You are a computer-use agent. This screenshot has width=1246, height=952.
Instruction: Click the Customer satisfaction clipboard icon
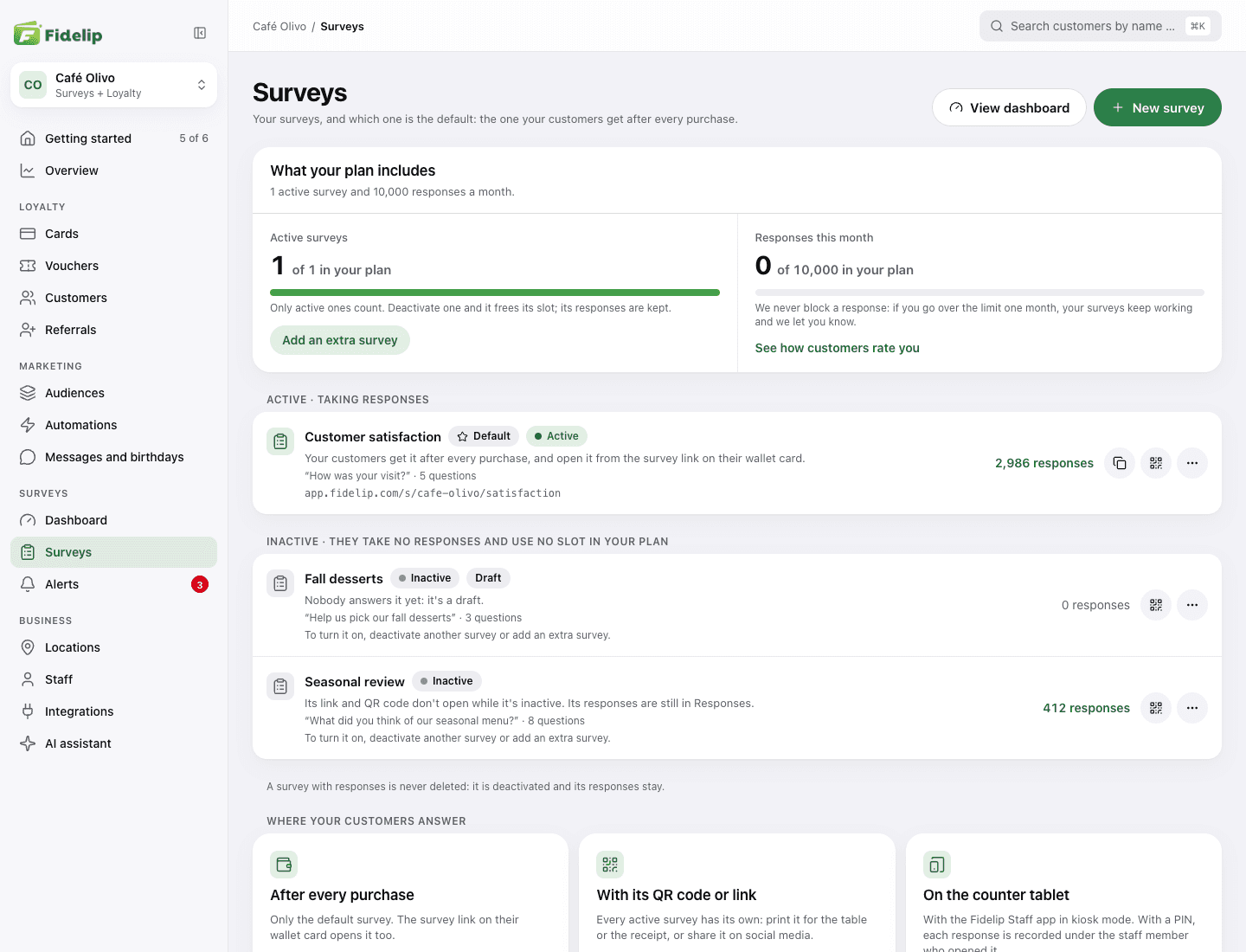click(x=280, y=441)
